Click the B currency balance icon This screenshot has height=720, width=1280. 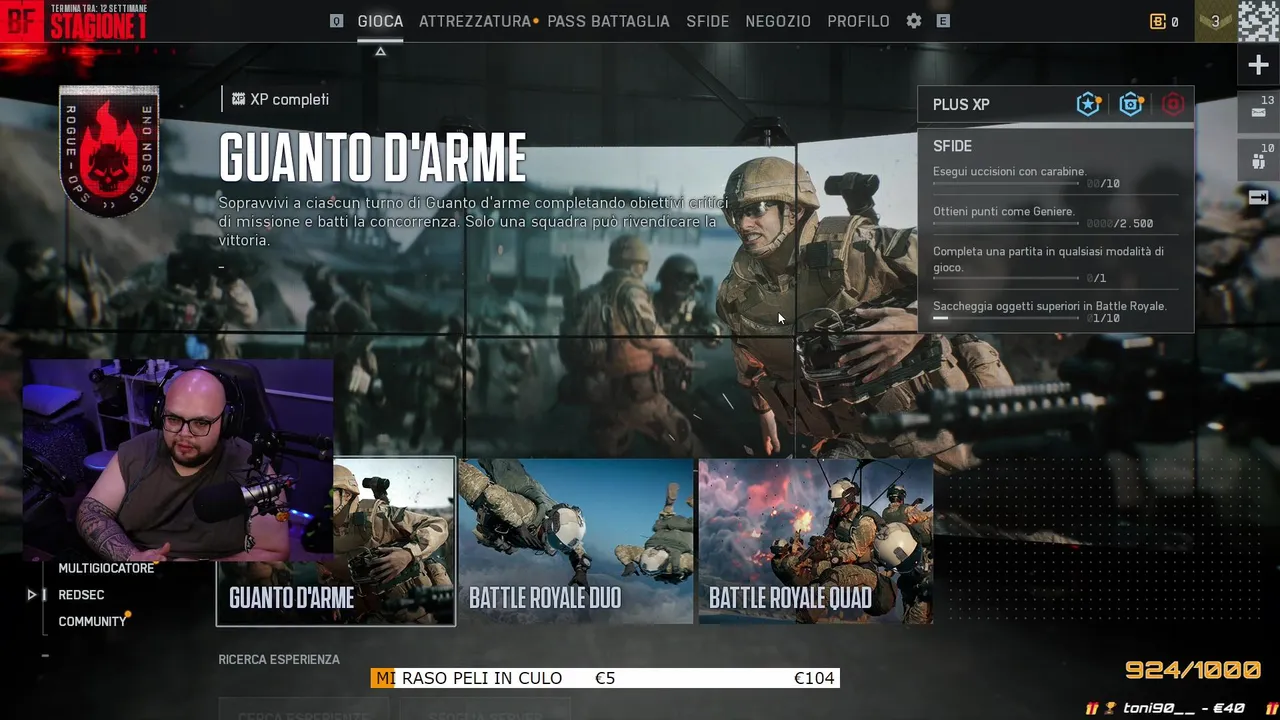[x=1158, y=21]
